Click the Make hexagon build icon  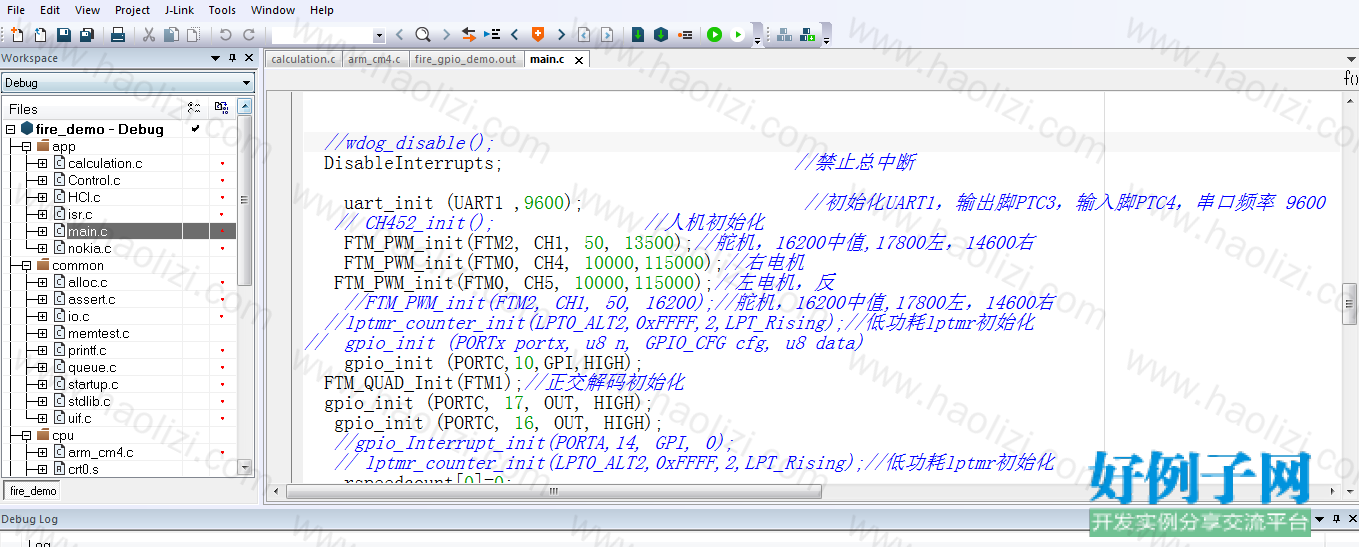[661, 35]
